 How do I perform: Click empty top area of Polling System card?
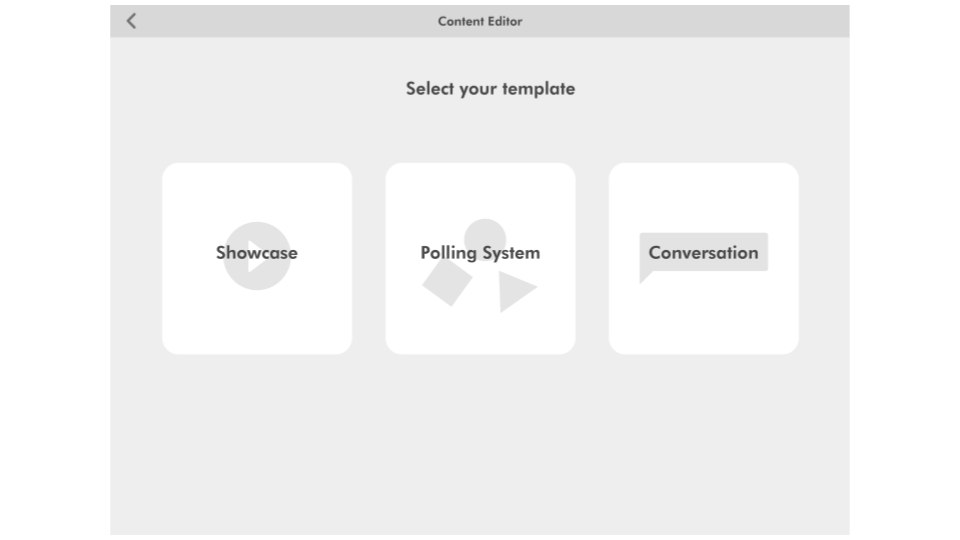pyautogui.click(x=481, y=189)
